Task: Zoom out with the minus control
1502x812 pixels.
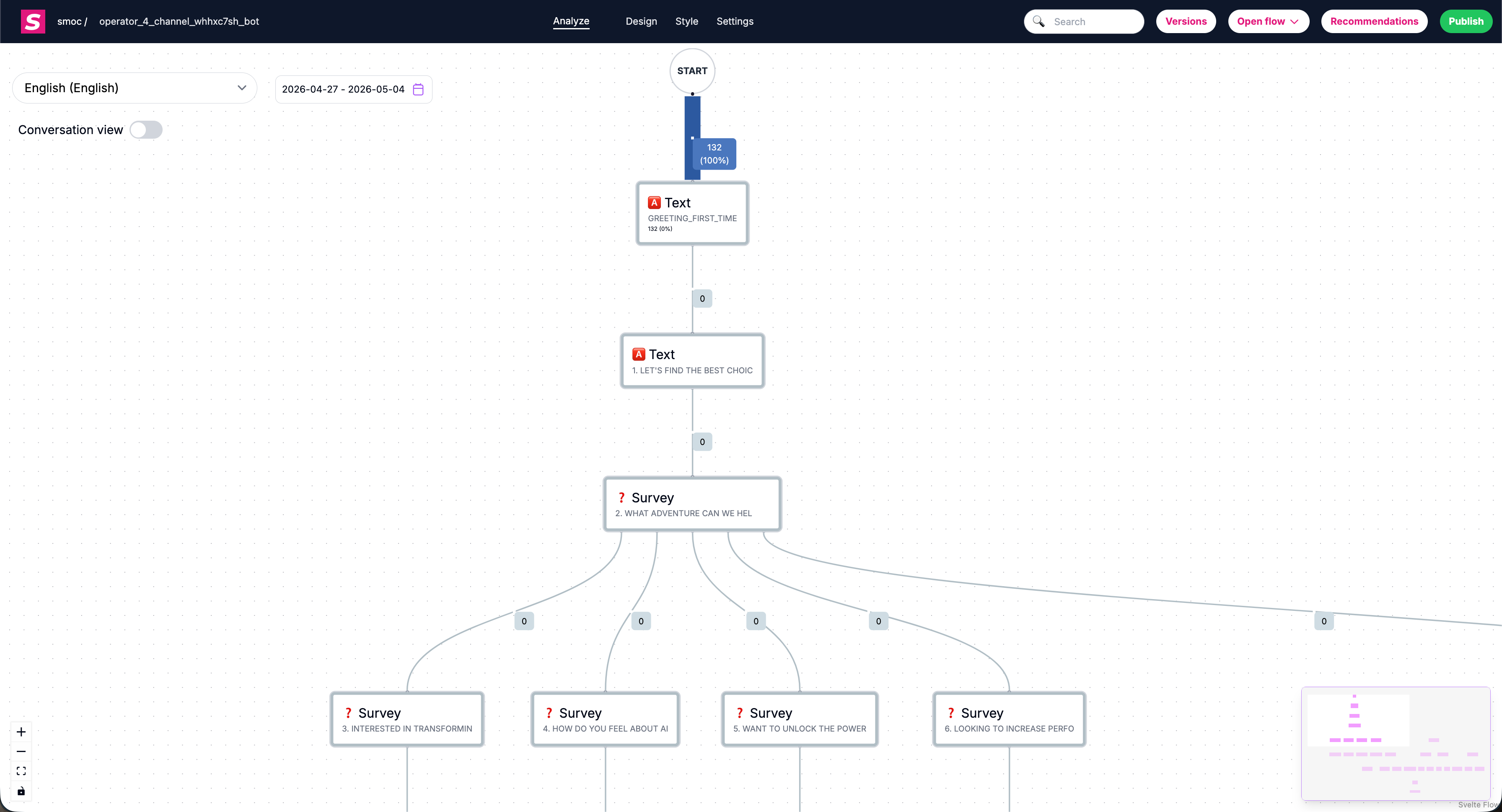Action: pos(21,751)
